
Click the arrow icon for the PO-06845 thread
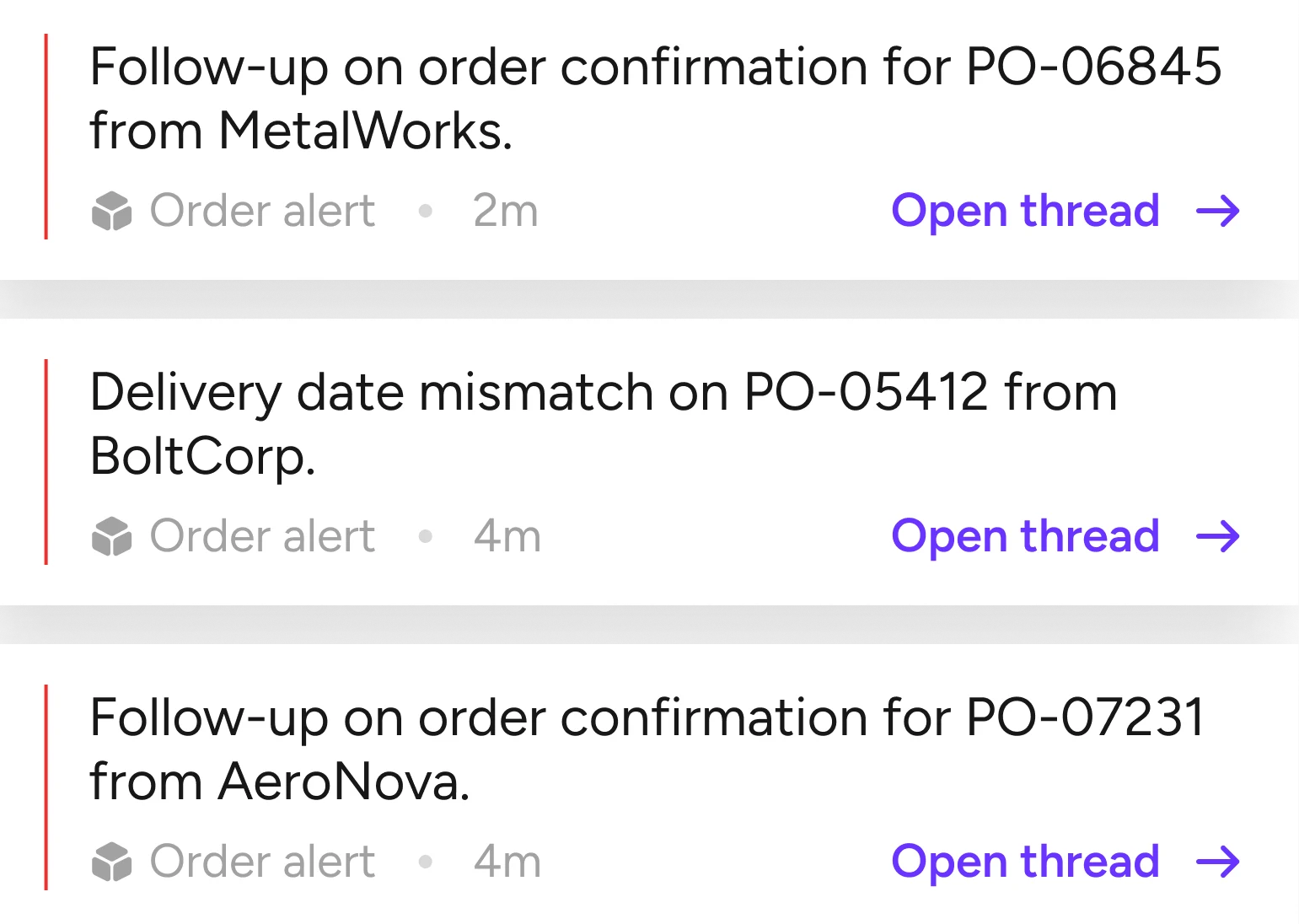(x=1218, y=211)
